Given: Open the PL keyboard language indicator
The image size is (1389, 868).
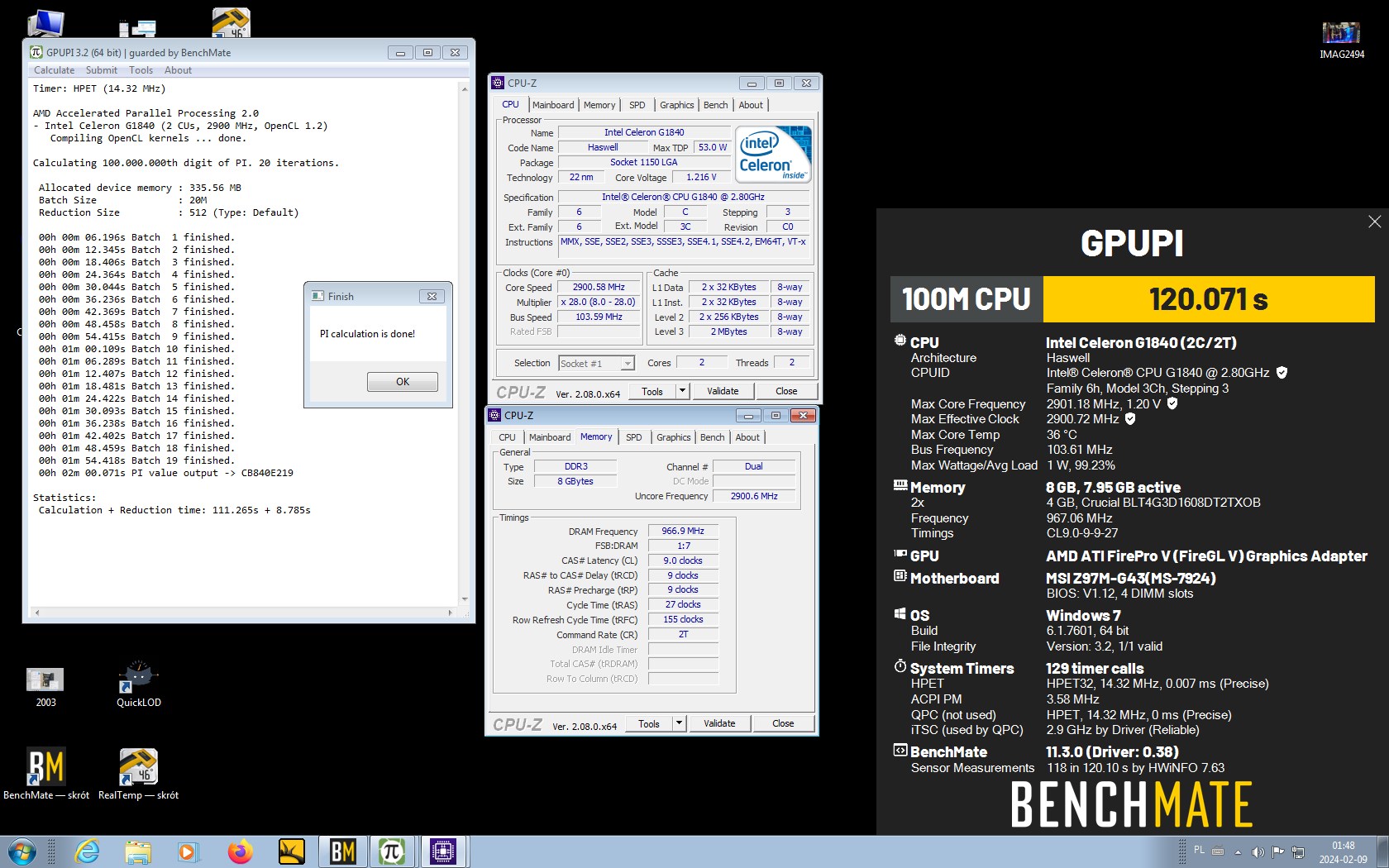Looking at the screenshot, I should coord(1199,850).
